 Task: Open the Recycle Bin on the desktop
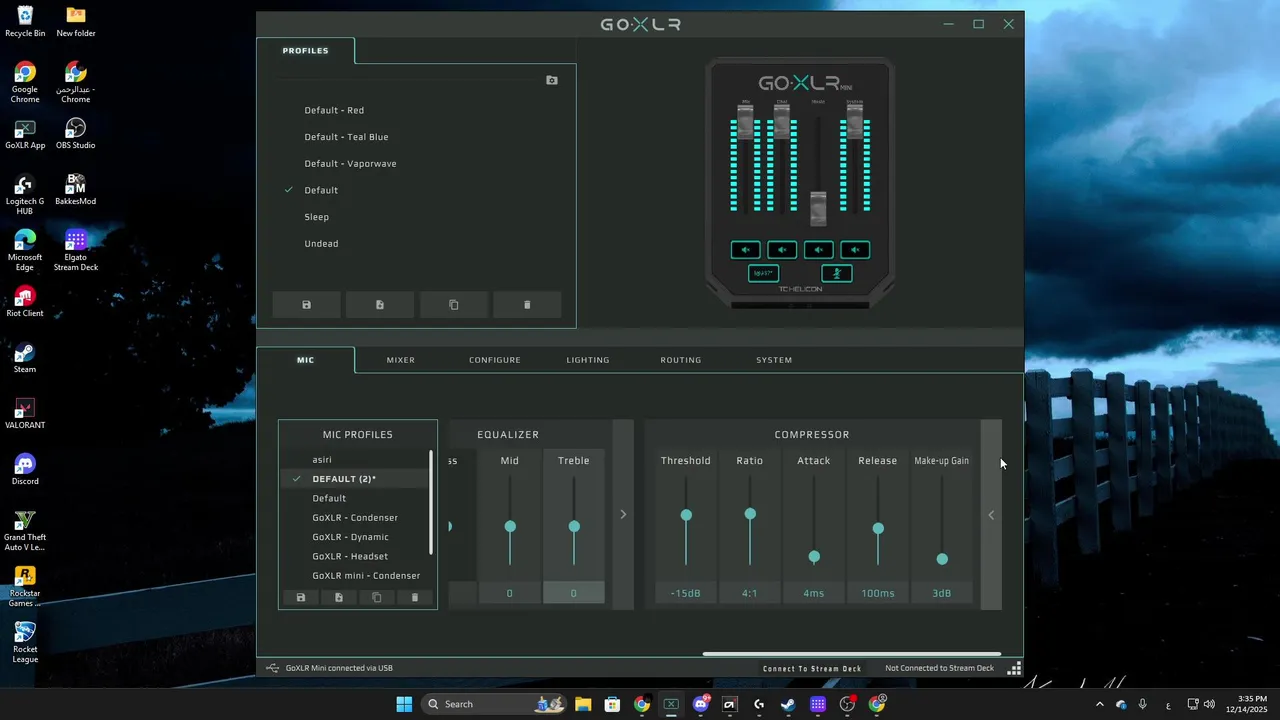25,22
